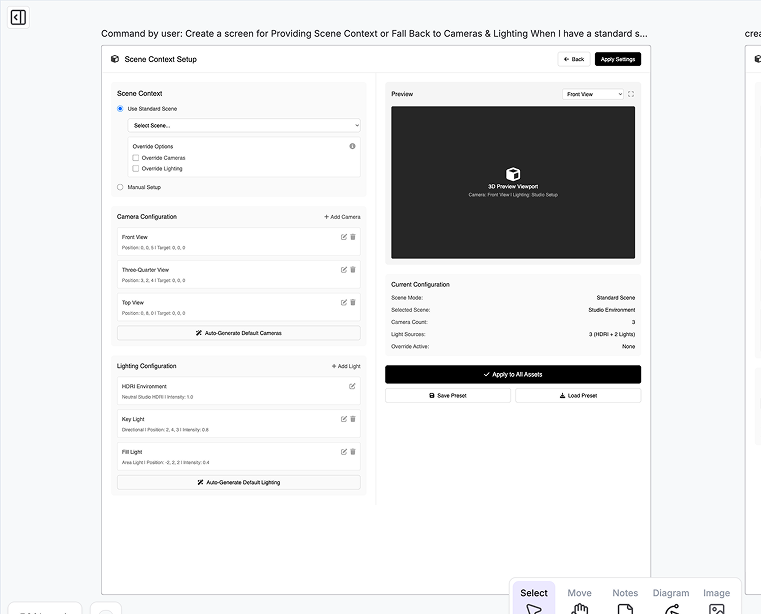Delete the Three-Quarter View camera
The height and width of the screenshot is (614, 761).
coord(353,270)
